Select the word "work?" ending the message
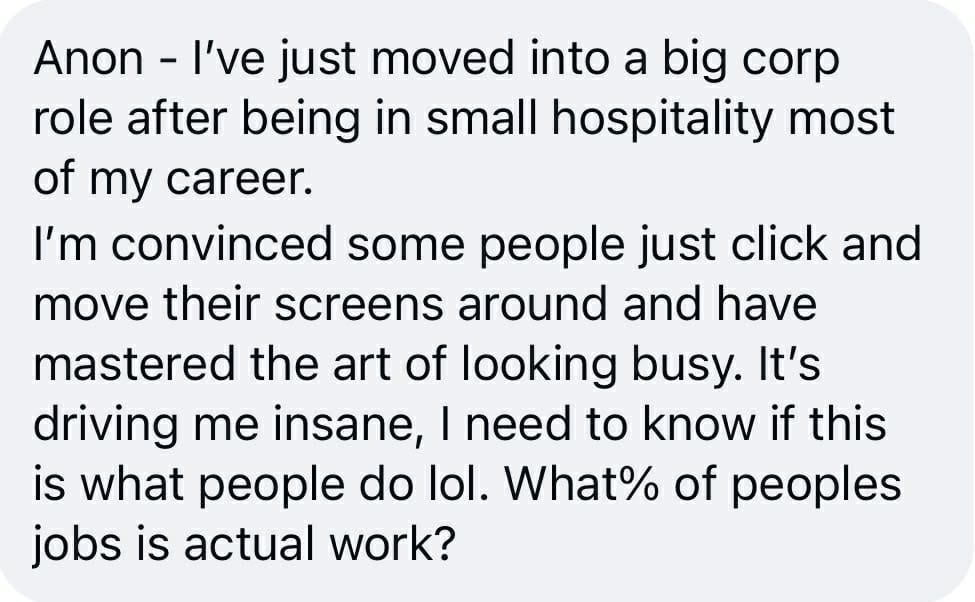The width and height of the screenshot is (975, 602). pyautogui.click(x=392, y=545)
